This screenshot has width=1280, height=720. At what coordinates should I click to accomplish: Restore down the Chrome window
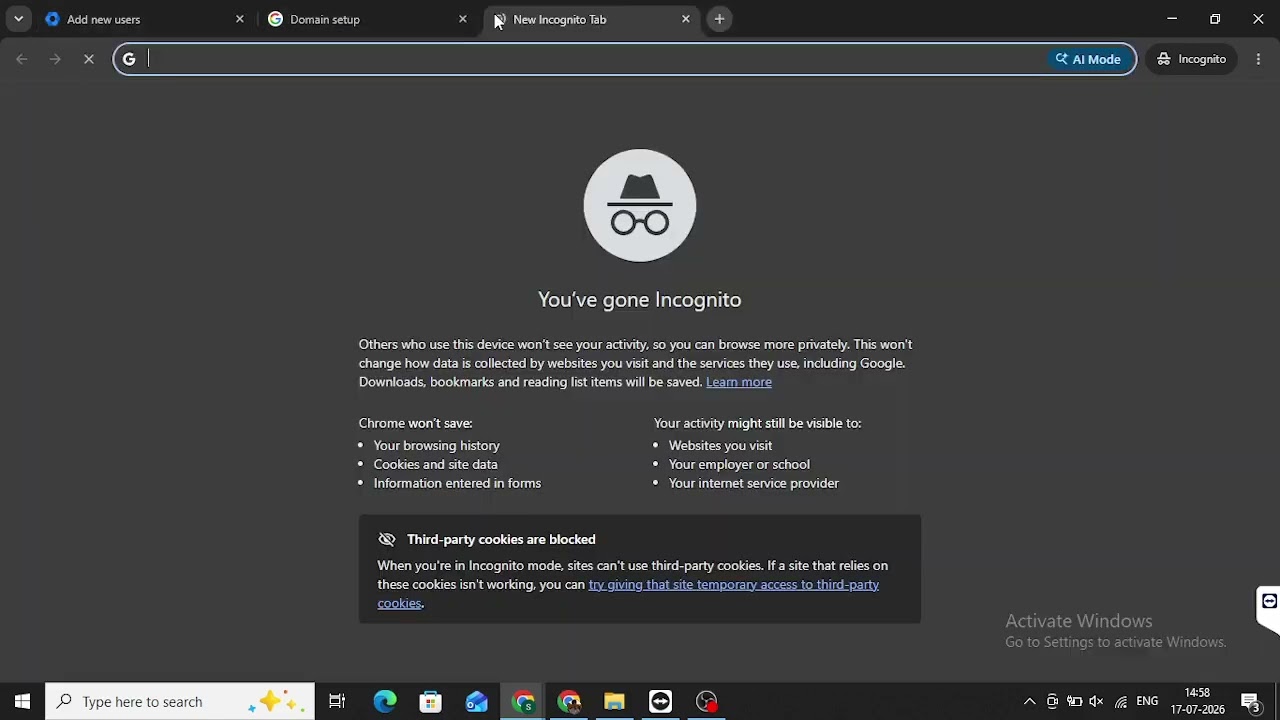pos(1215,19)
